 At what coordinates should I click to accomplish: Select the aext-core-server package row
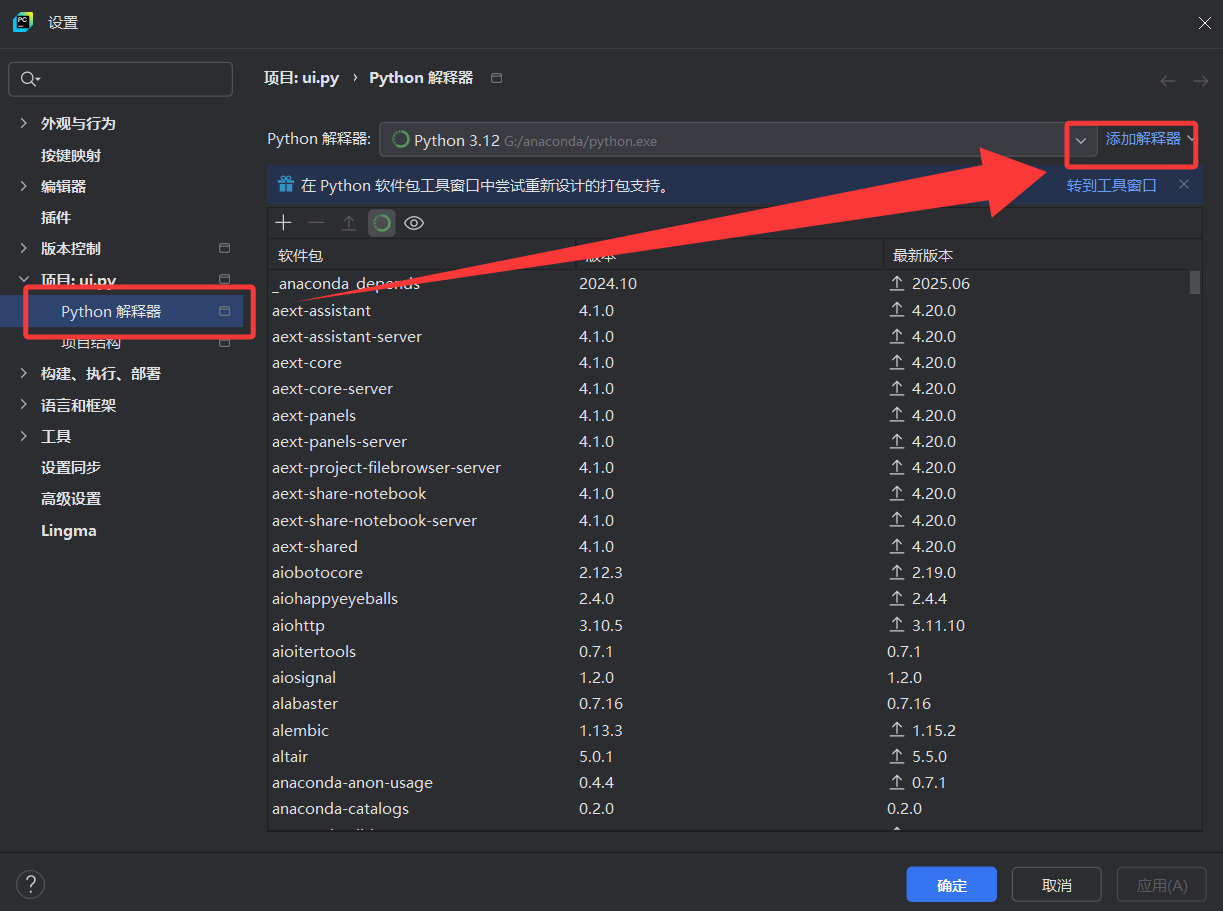tap(729, 388)
